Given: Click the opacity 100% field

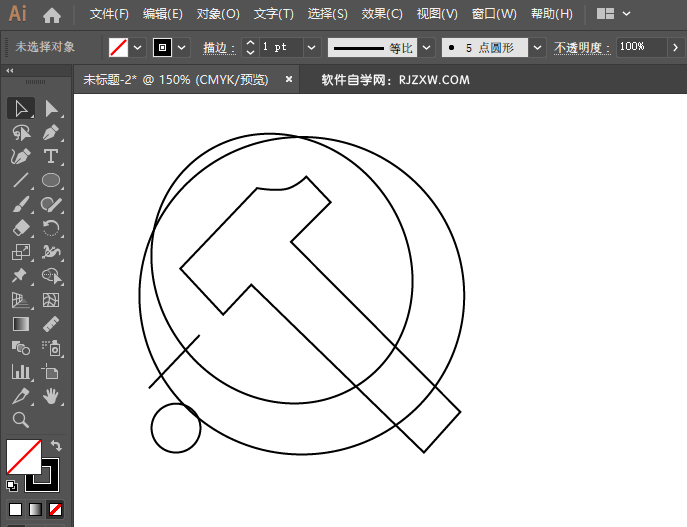Looking at the screenshot, I should [641, 47].
